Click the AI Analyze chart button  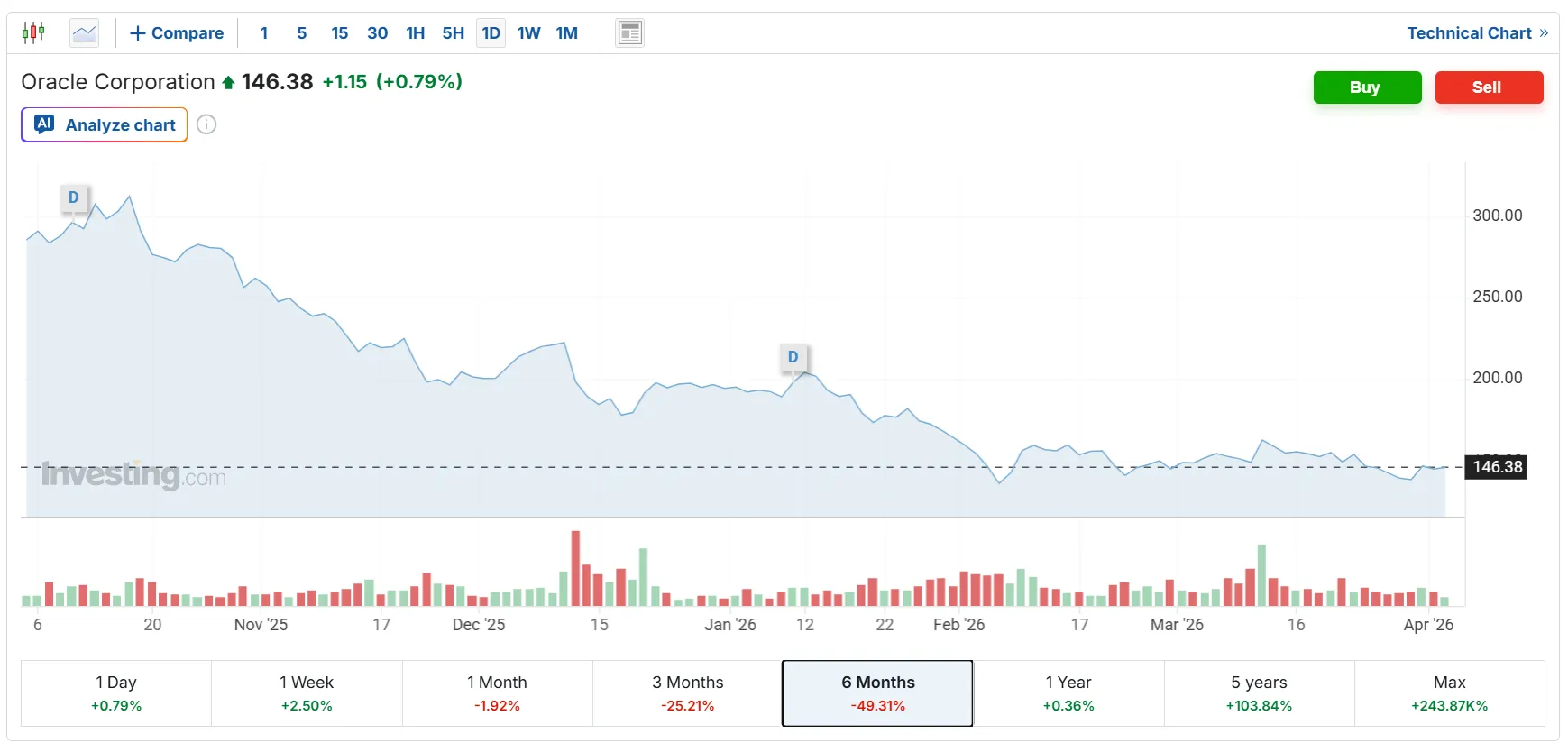105,124
